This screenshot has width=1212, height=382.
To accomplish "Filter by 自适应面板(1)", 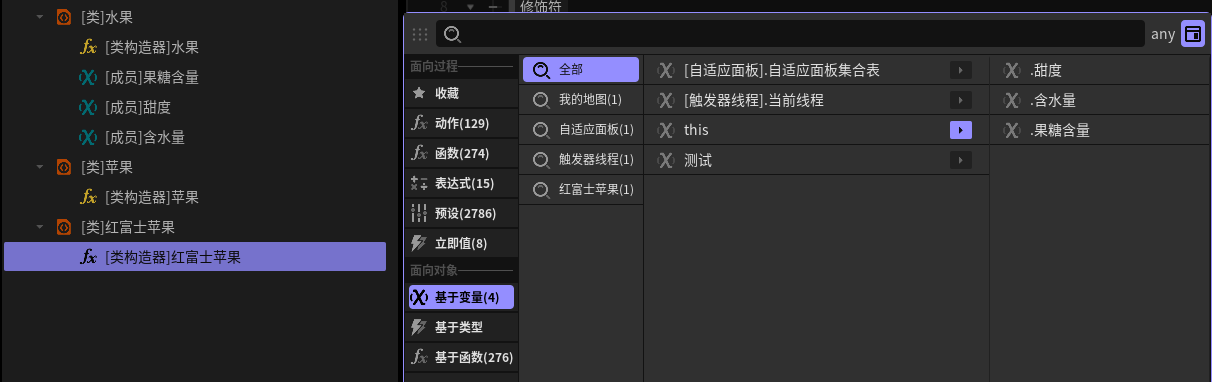I will (x=581, y=130).
